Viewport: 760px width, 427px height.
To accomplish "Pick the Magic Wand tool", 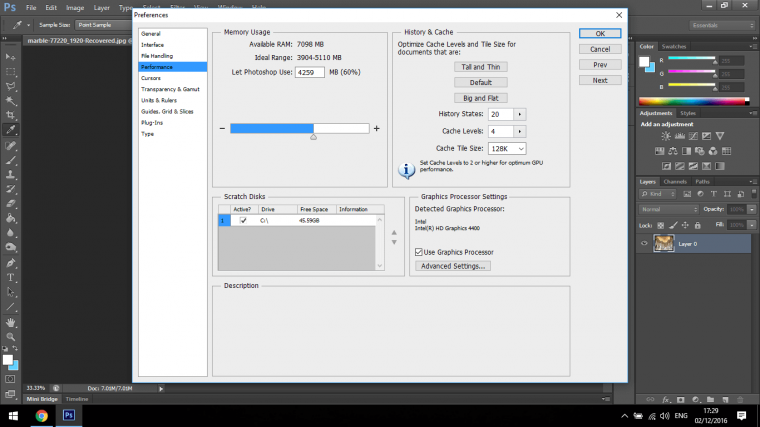I will 10,101.
